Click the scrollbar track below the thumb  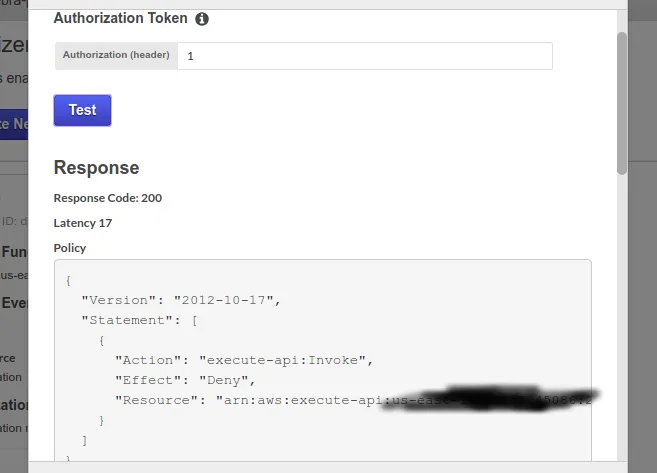[622, 320]
